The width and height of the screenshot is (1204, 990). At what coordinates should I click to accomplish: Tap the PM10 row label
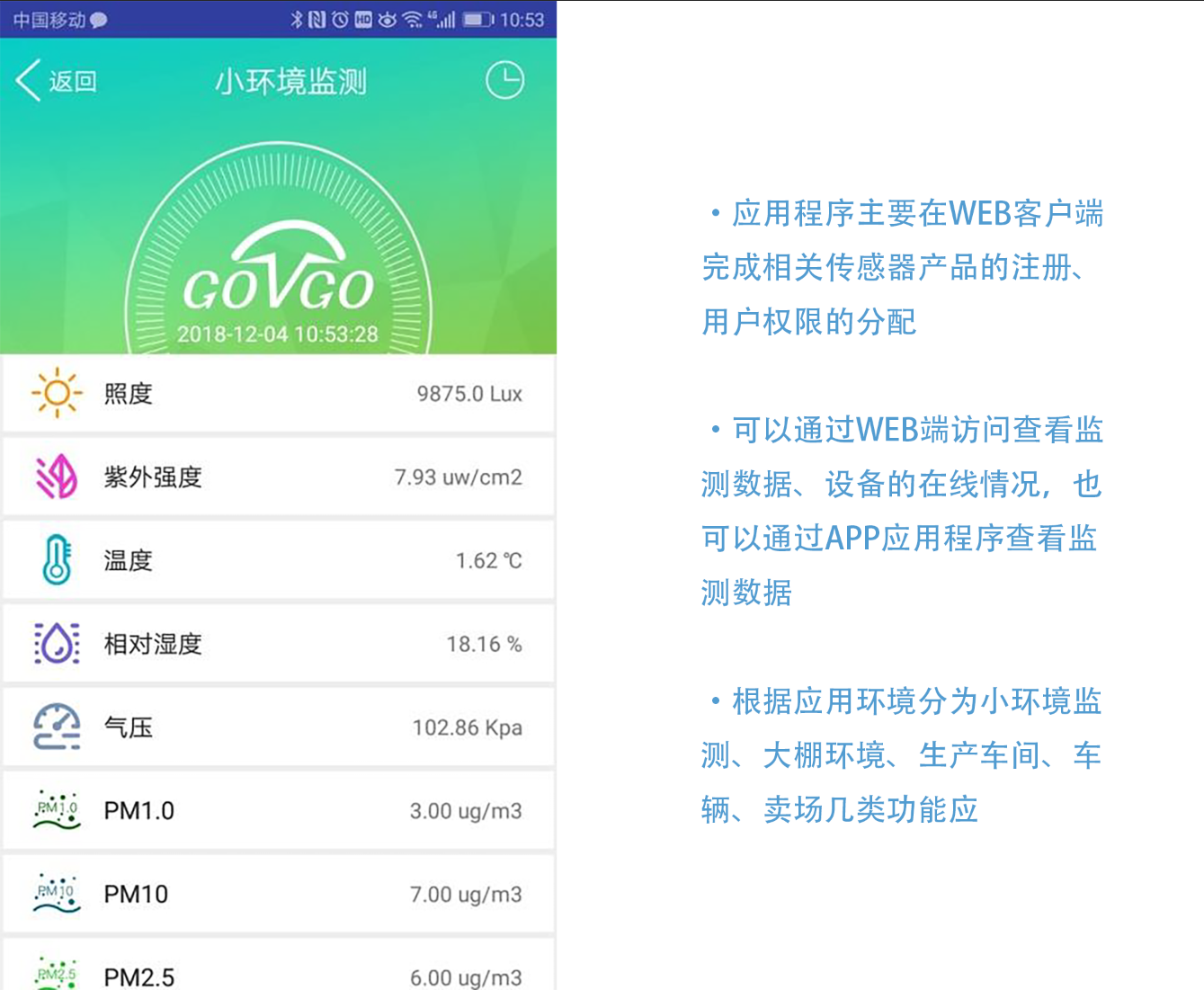point(136,895)
